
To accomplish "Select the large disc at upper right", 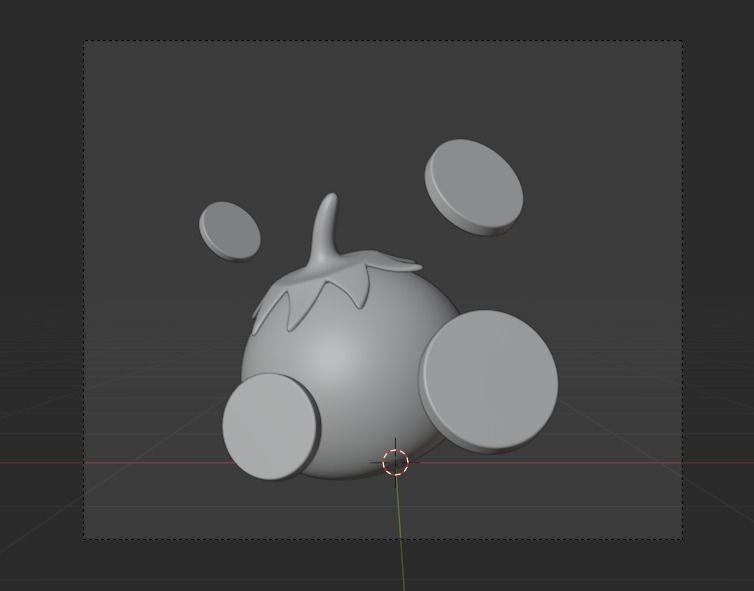I will coord(474,187).
